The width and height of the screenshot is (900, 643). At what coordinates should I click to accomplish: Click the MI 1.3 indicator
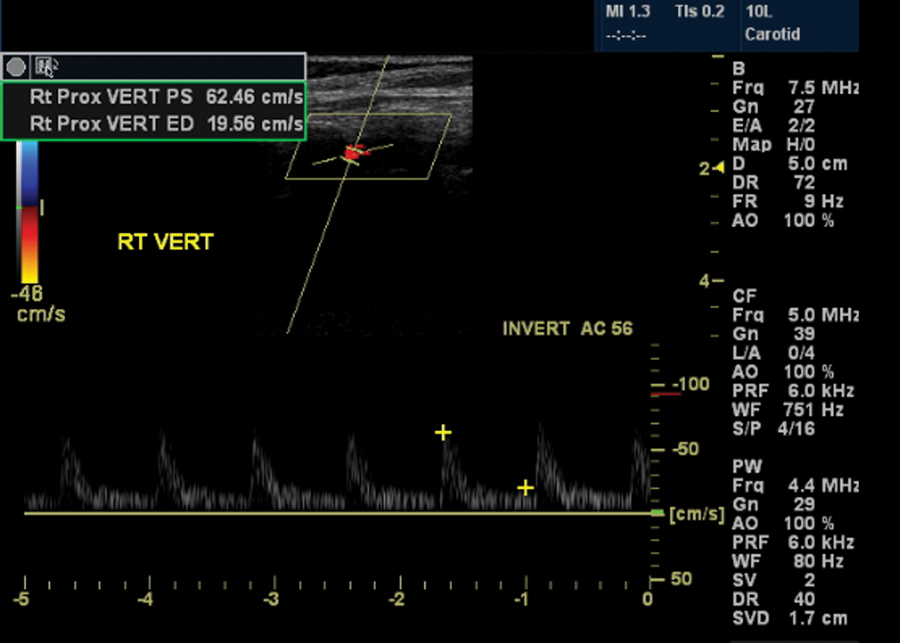(x=628, y=11)
